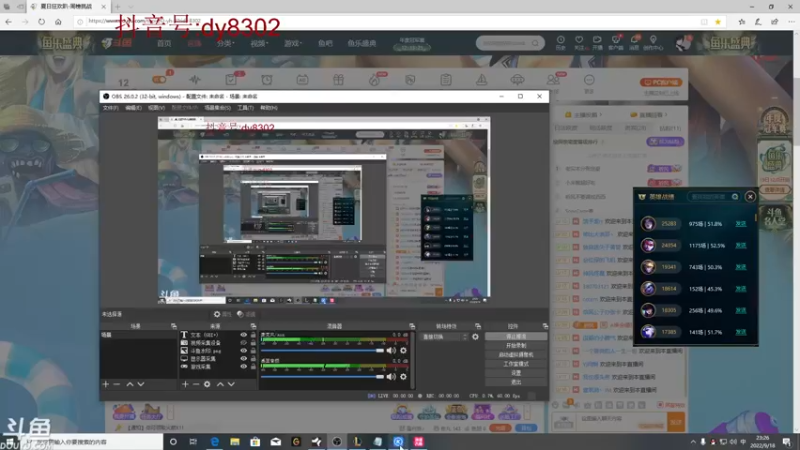Pop out the controls dock
This screenshot has height=450, width=800.
coord(545,326)
